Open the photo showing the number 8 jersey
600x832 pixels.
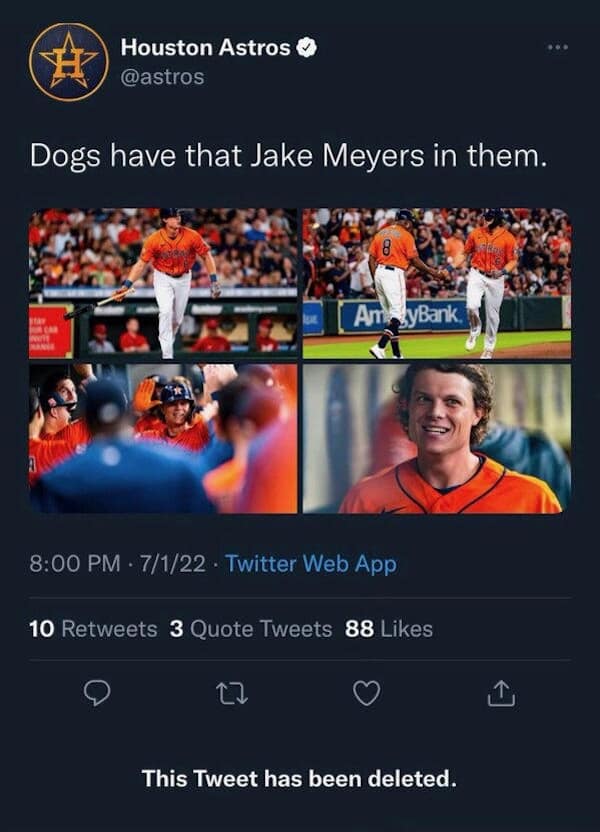coord(437,282)
